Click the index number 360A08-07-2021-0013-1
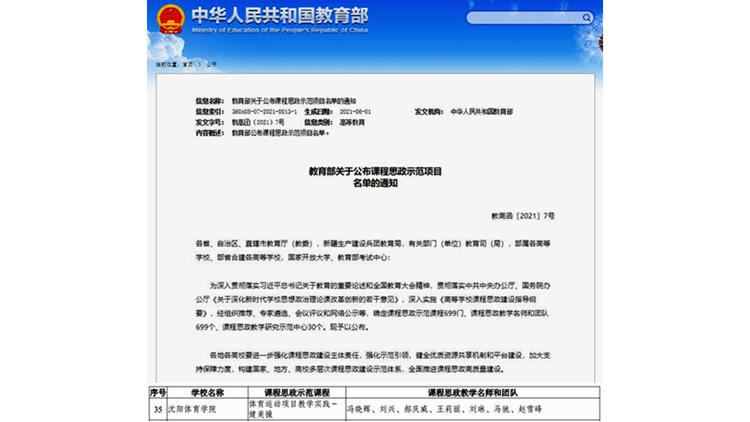Image resolution: width=750 pixels, height=422 pixels. [x=264, y=112]
